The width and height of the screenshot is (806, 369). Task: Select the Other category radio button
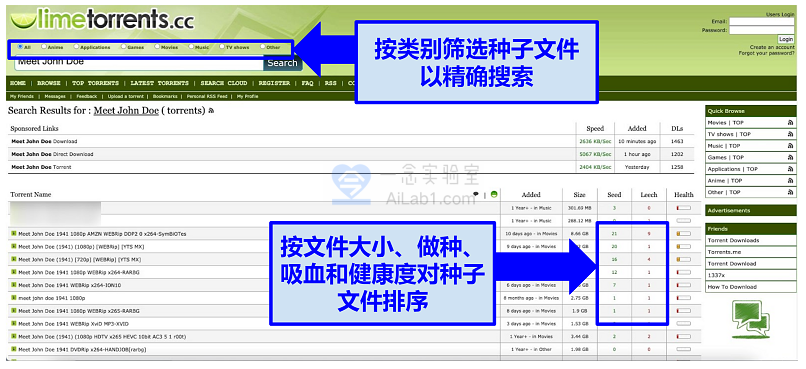pos(263,46)
